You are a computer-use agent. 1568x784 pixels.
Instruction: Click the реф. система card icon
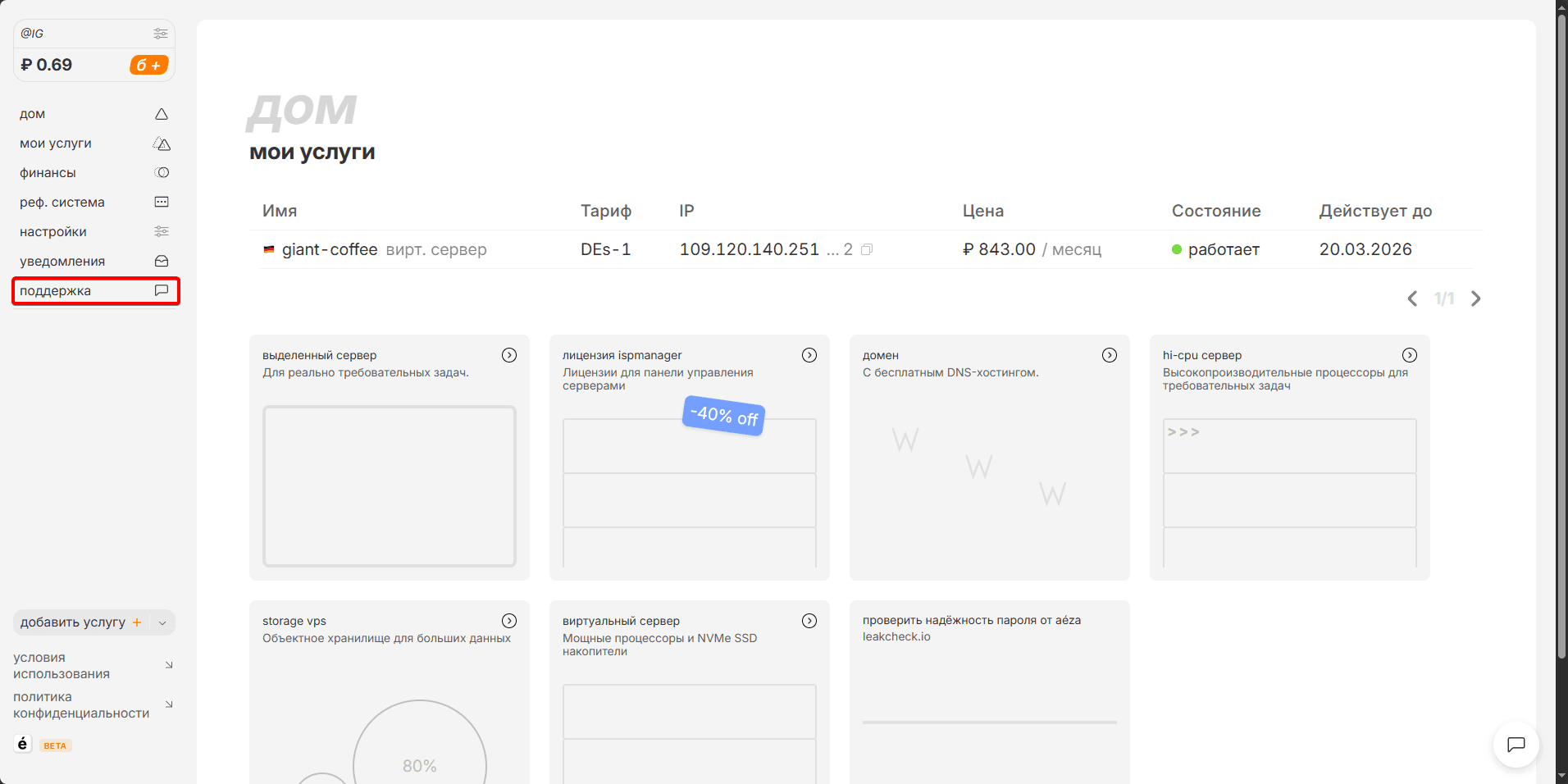[162, 203]
